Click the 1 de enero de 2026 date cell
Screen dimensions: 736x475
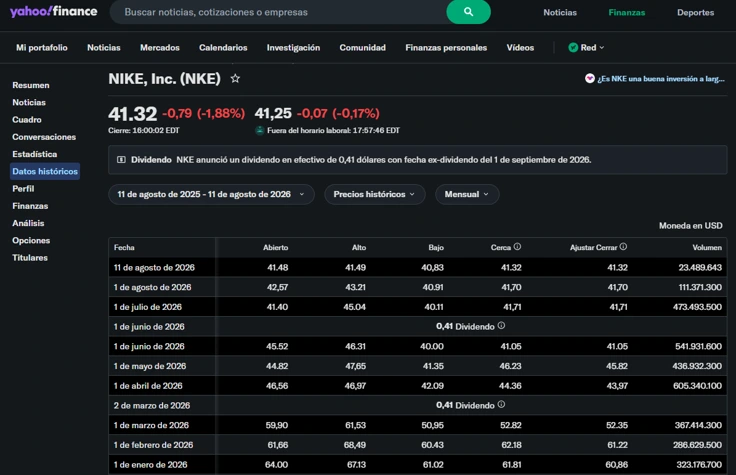(150, 465)
